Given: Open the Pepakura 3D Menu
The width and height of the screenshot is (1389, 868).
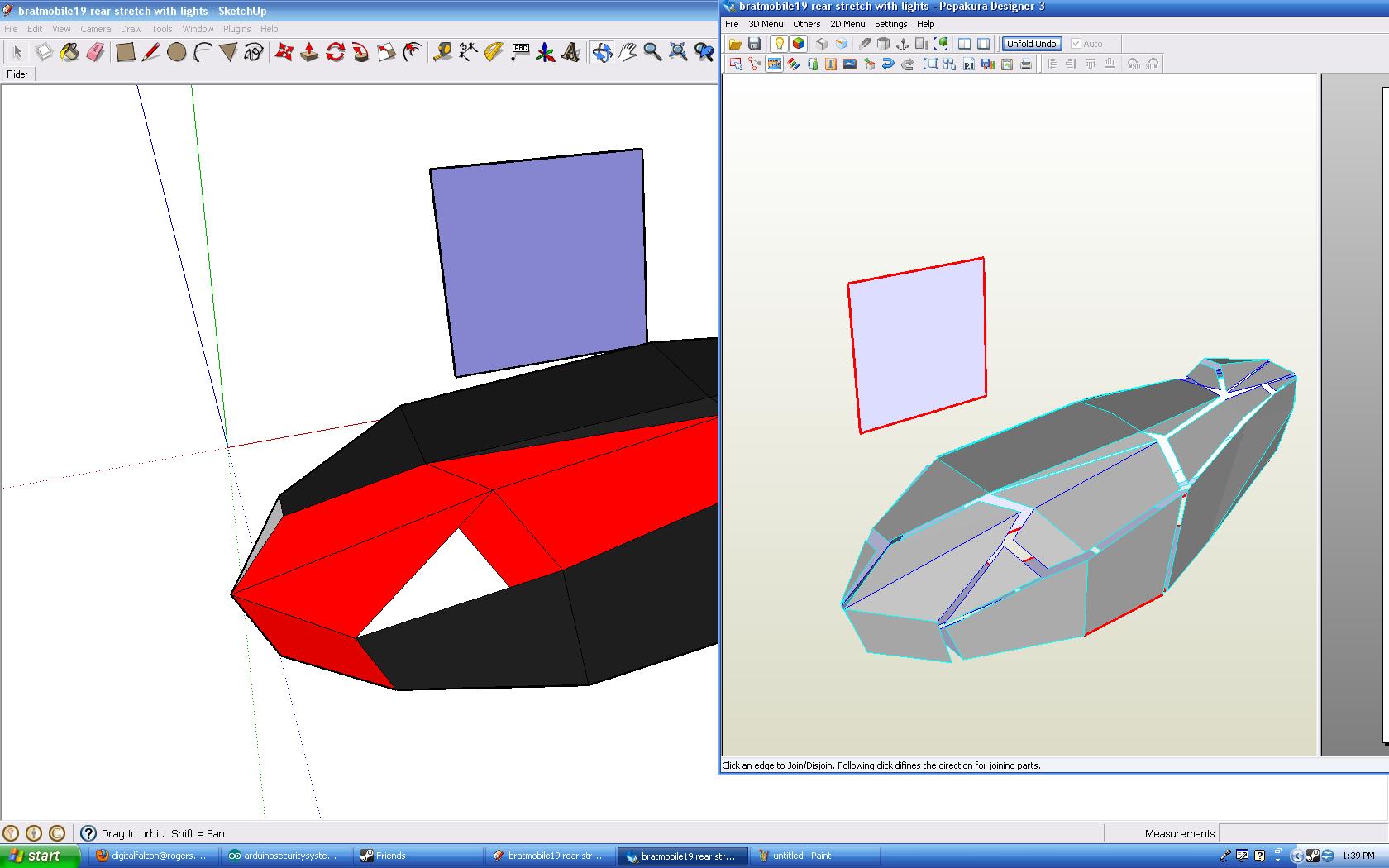Looking at the screenshot, I should click(766, 24).
